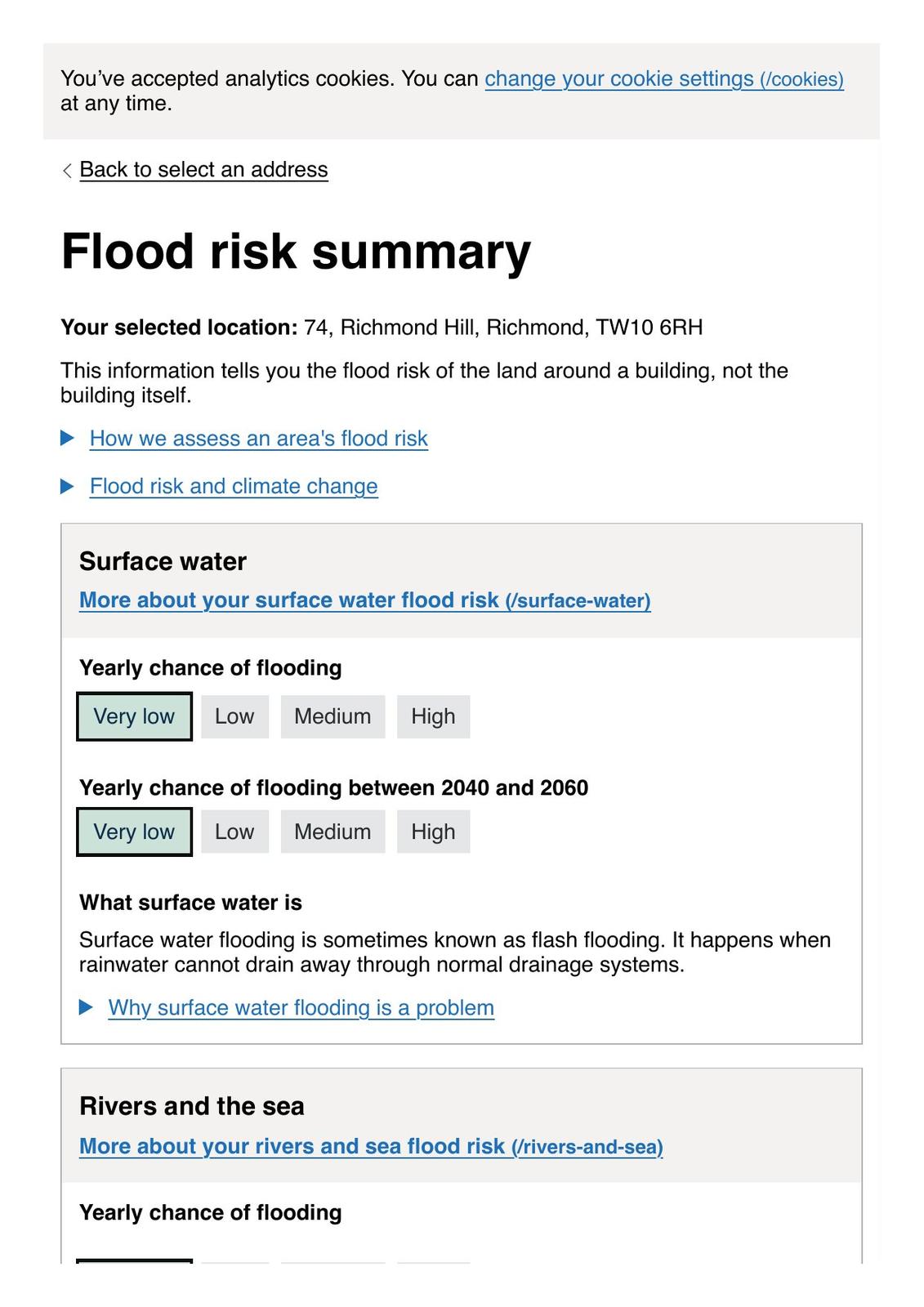
Task: Expand 'Flood risk and climate change' details
Action: click(234, 487)
